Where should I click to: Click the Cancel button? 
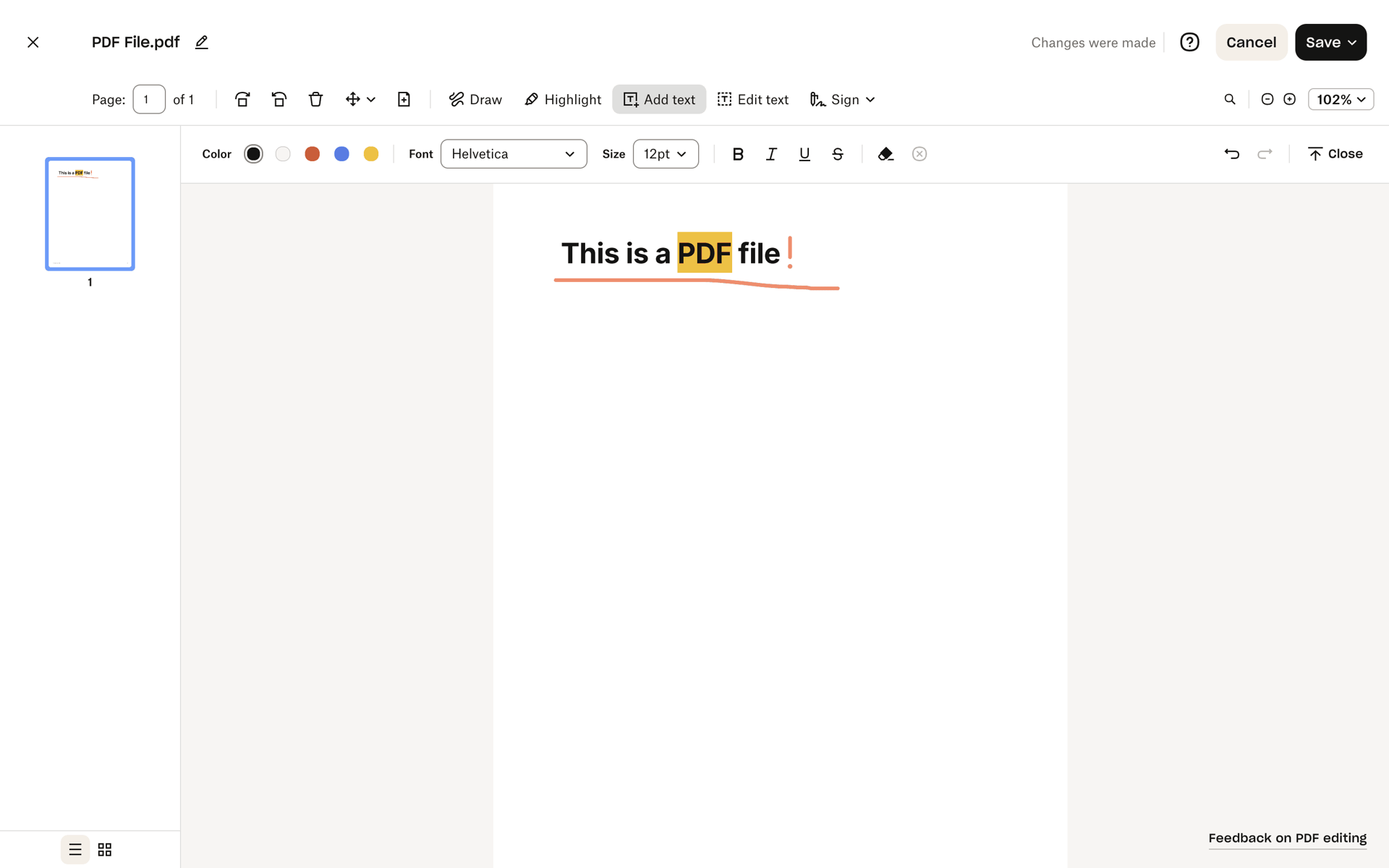click(x=1251, y=42)
